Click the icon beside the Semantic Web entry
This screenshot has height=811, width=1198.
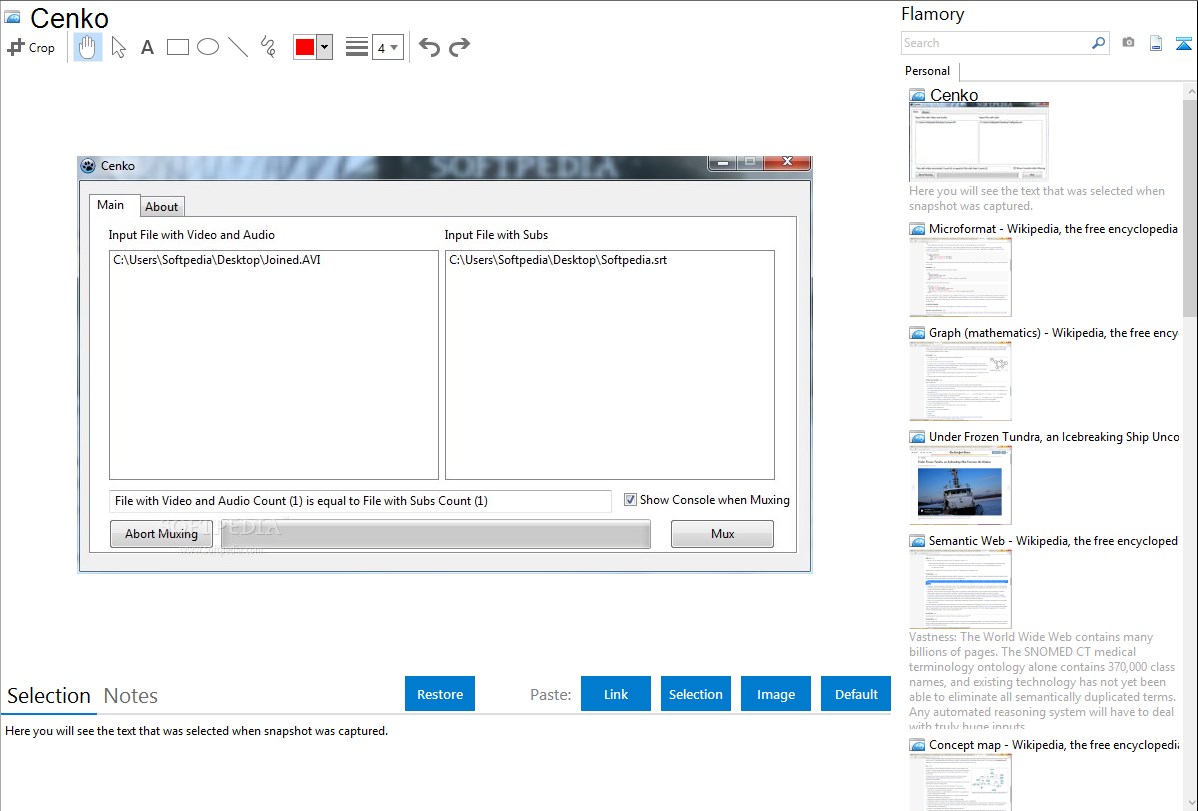918,540
